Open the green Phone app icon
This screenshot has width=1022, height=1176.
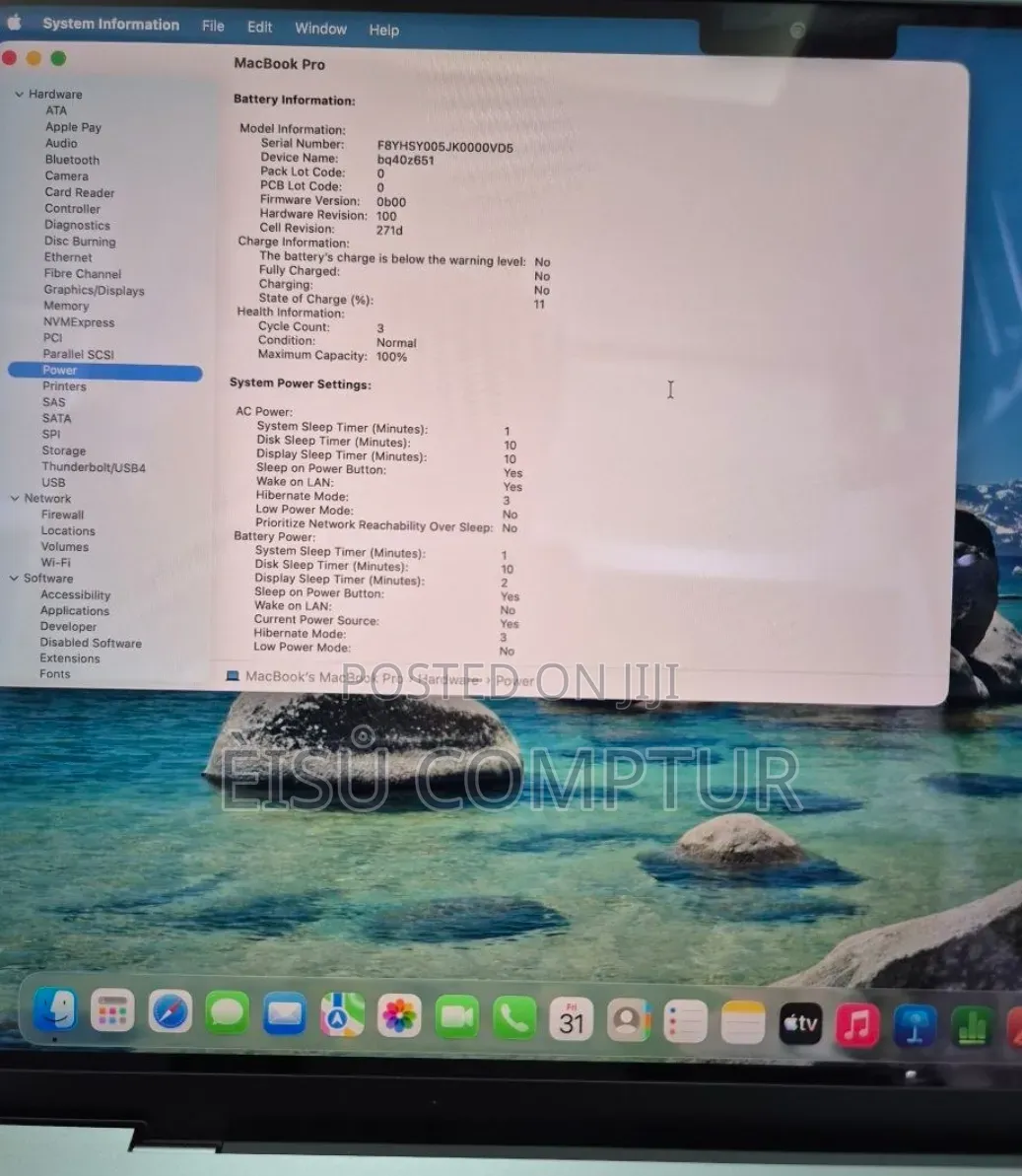click(x=514, y=1018)
